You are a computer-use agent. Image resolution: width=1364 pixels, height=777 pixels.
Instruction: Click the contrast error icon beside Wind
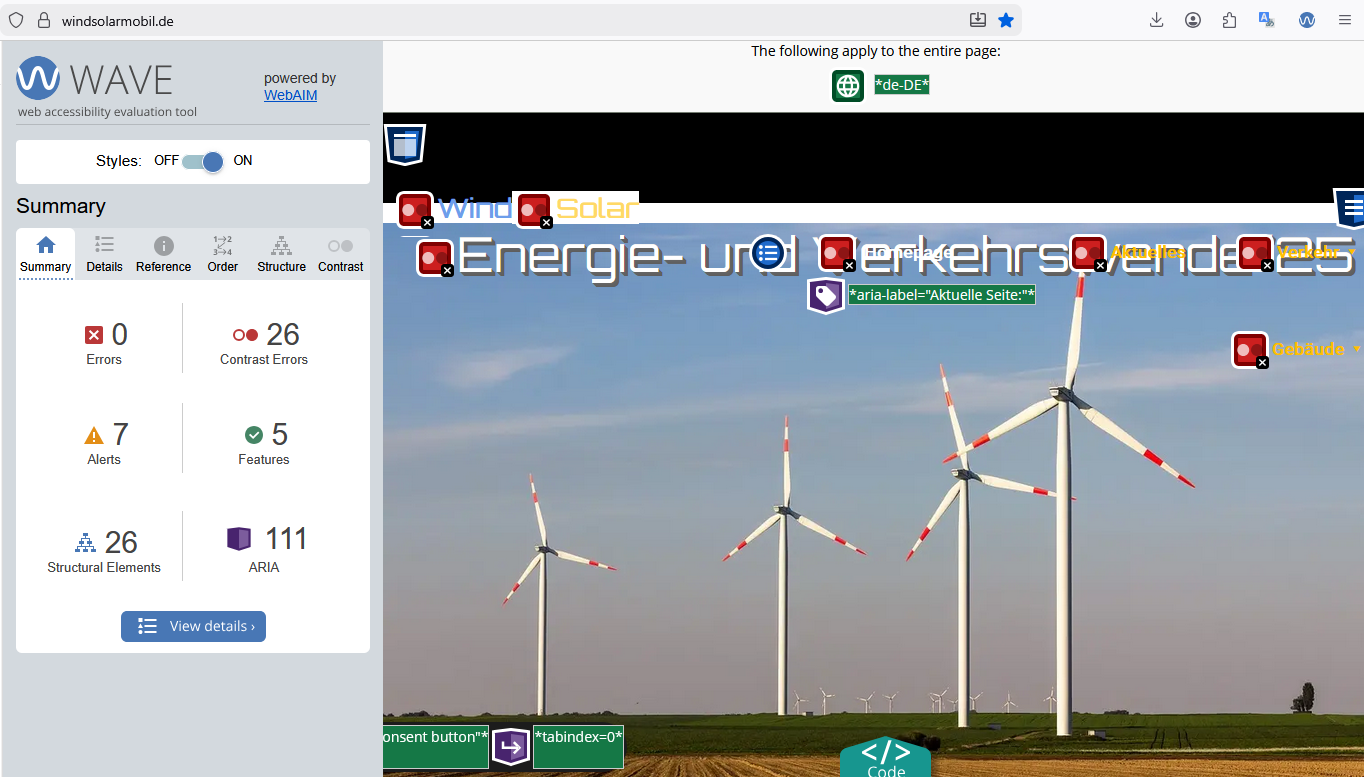click(x=414, y=210)
